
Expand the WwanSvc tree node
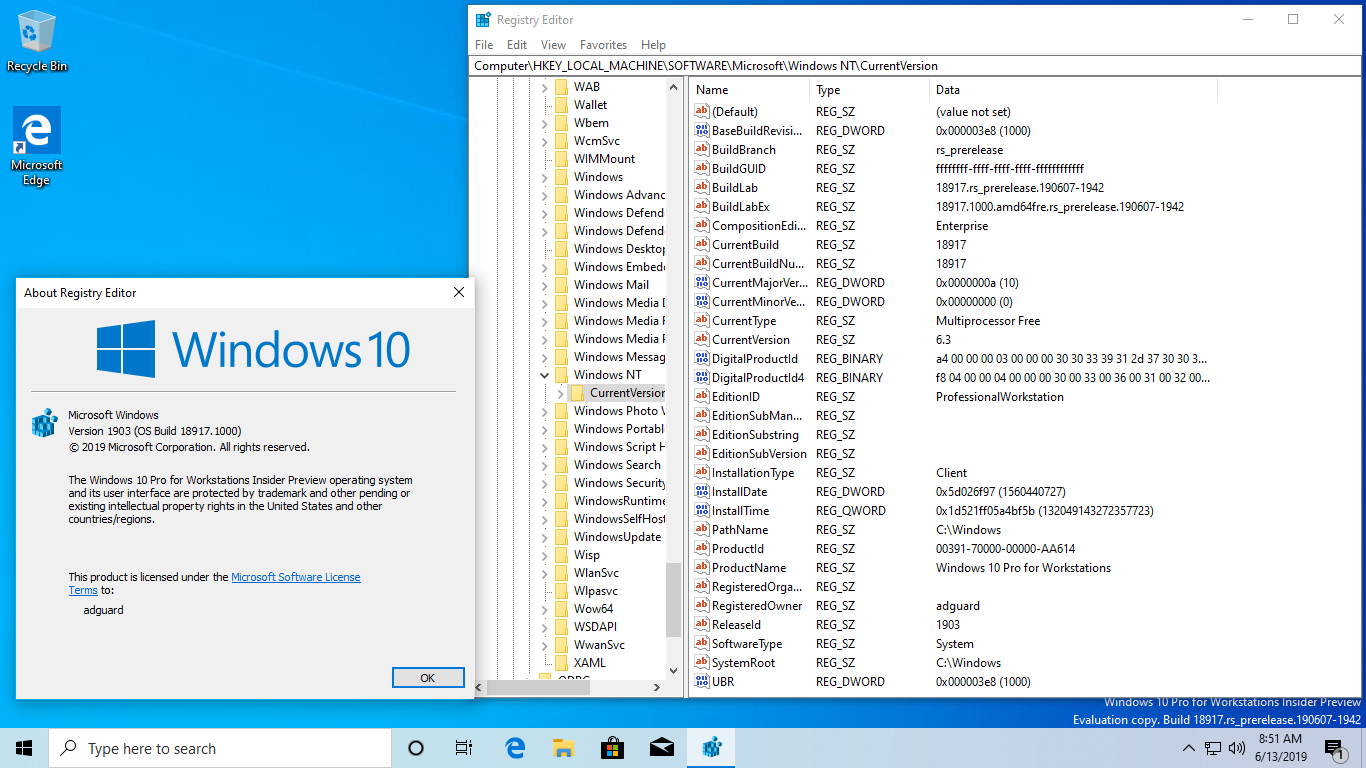point(545,645)
